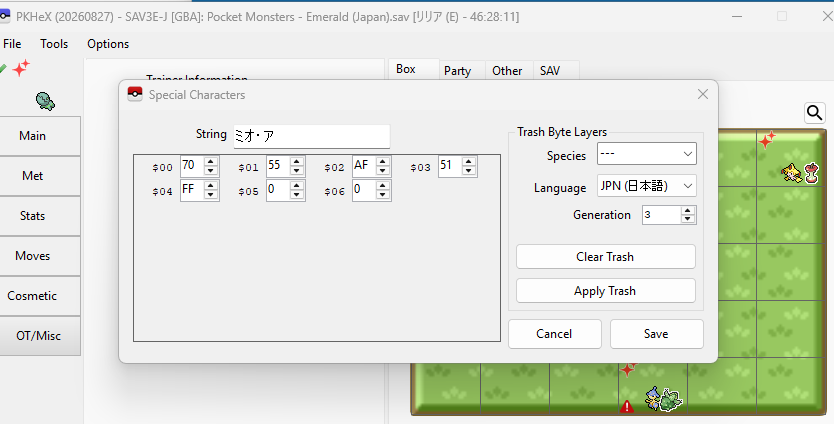Decrement byte $05 value
The image size is (834, 424).
(x=297, y=194)
